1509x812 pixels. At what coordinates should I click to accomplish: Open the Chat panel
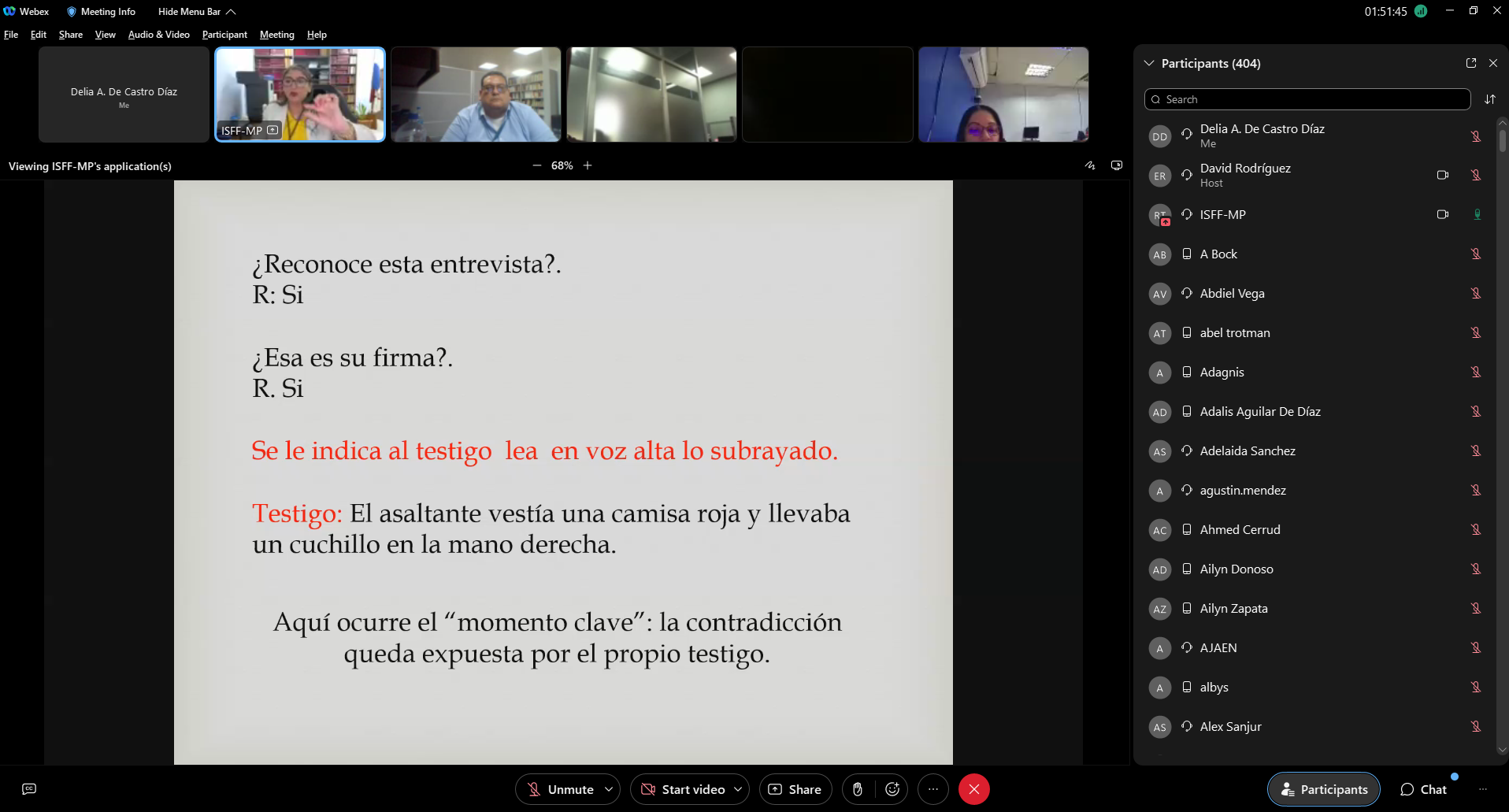pyautogui.click(x=1424, y=789)
